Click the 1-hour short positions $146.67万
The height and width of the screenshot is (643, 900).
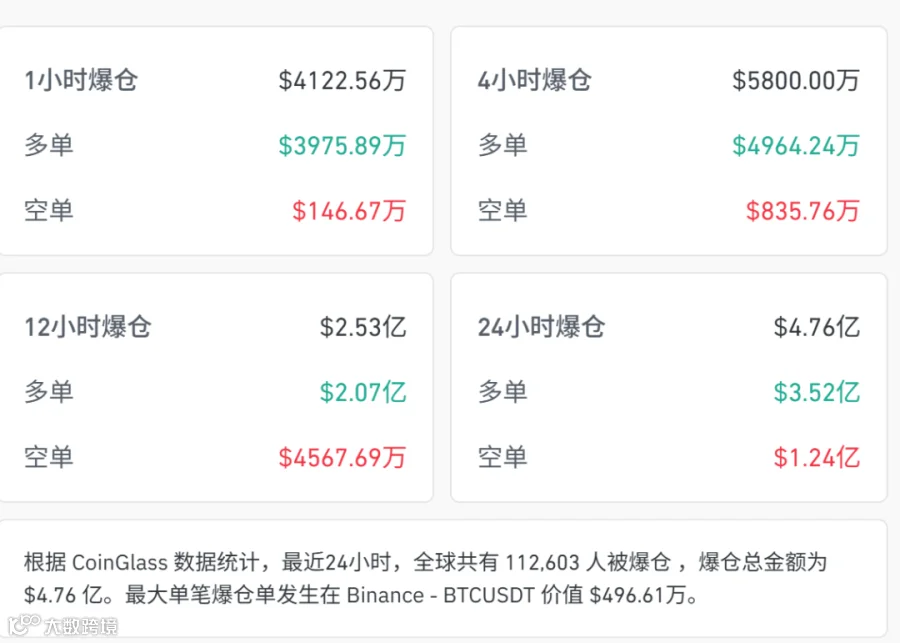[x=349, y=211]
